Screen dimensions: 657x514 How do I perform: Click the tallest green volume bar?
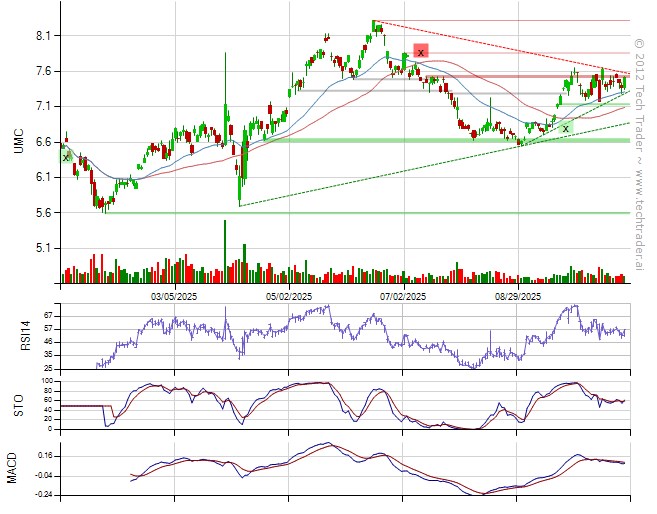pyautogui.click(x=225, y=250)
